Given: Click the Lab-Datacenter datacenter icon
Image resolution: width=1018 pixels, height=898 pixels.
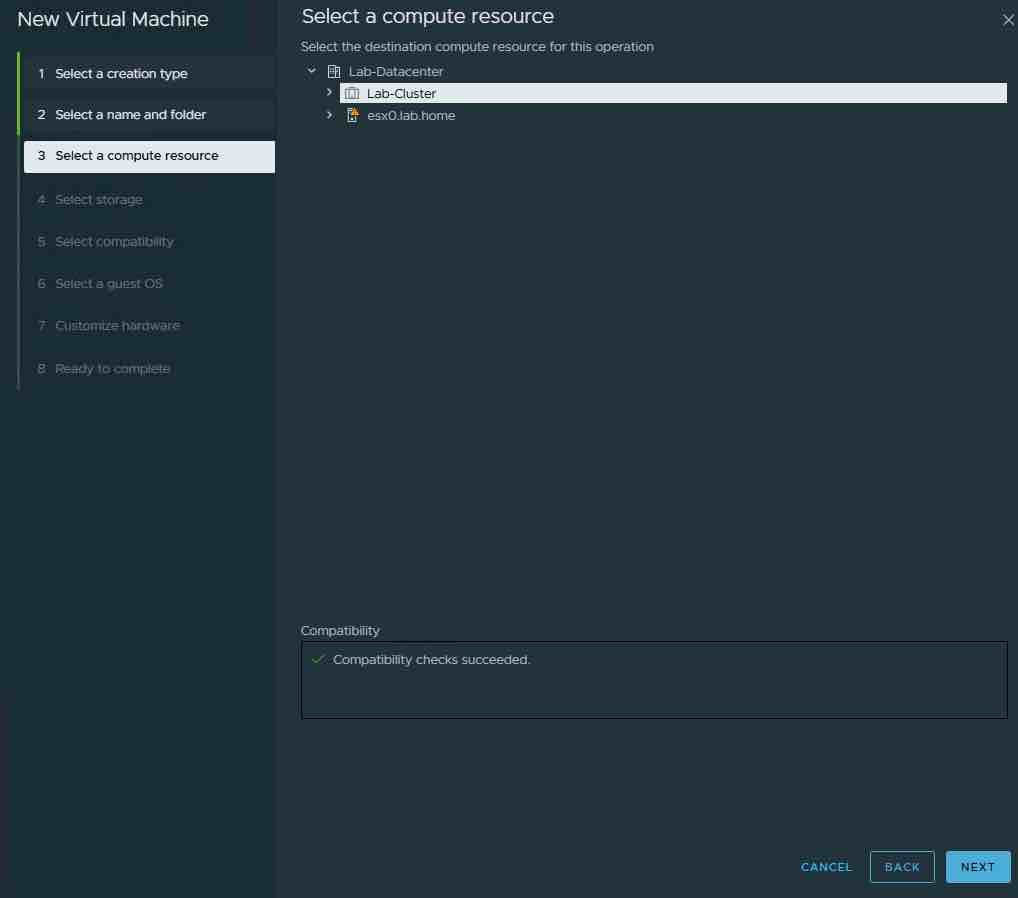Looking at the screenshot, I should pyautogui.click(x=334, y=72).
